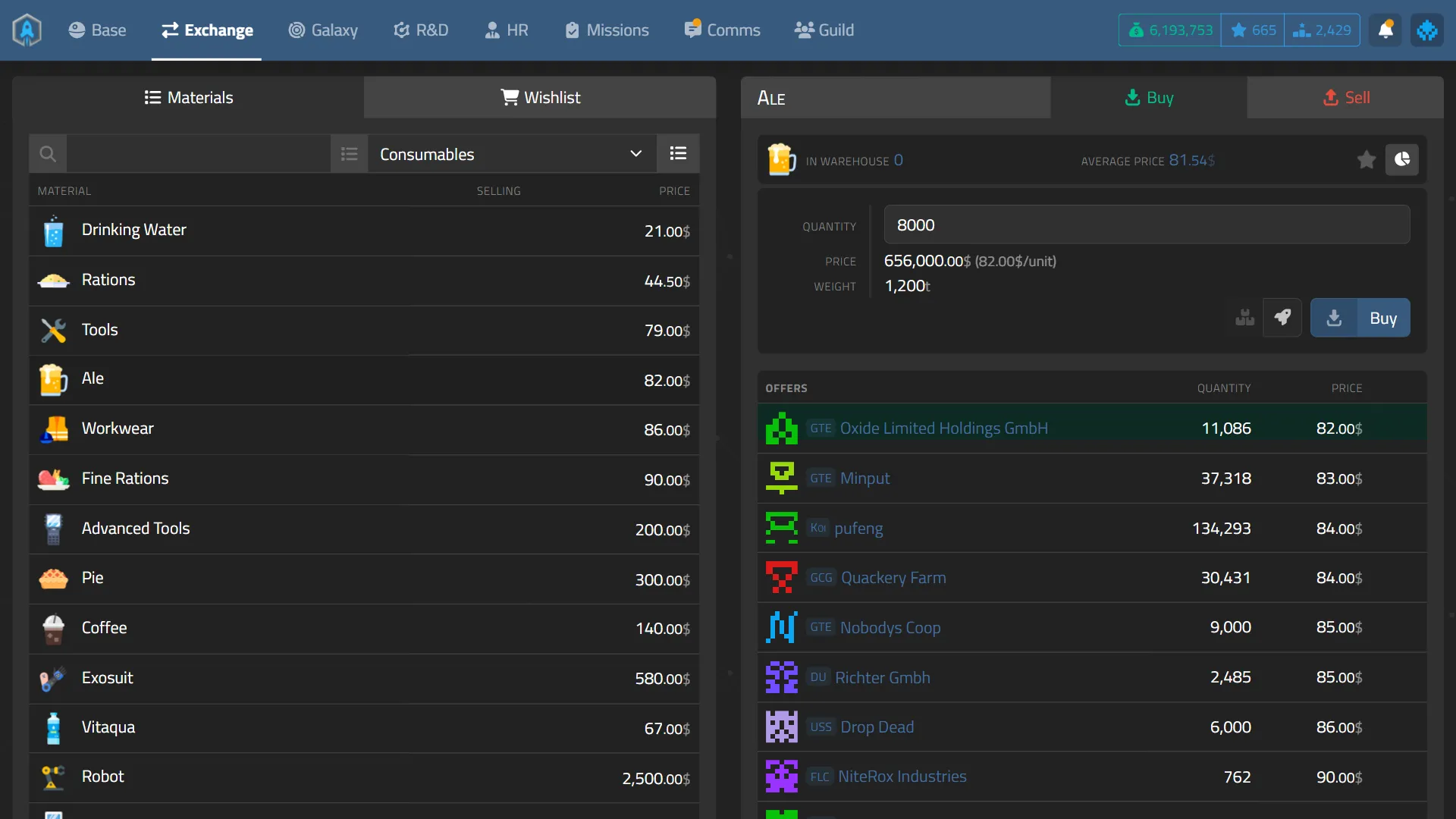The height and width of the screenshot is (819, 1456).
Task: Open the Comms menu
Action: point(722,30)
